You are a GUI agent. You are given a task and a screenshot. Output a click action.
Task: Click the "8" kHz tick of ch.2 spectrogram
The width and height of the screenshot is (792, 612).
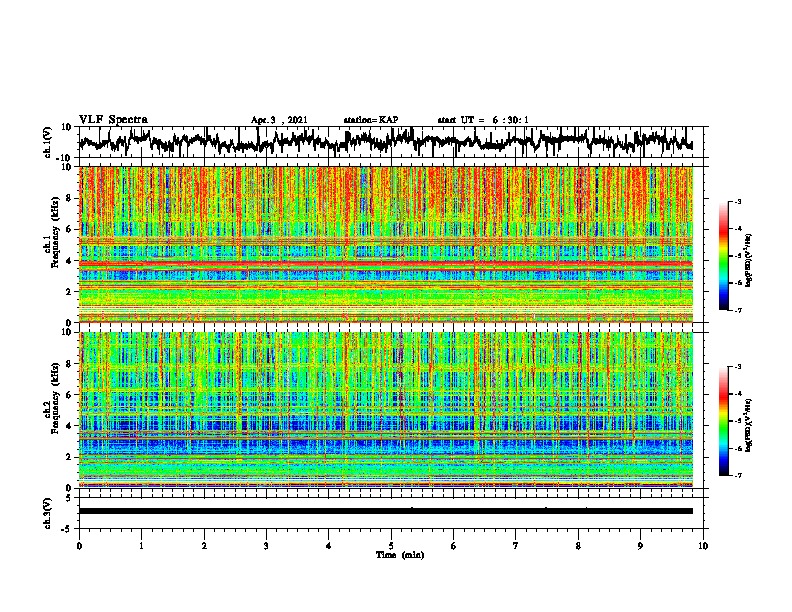tap(70, 363)
